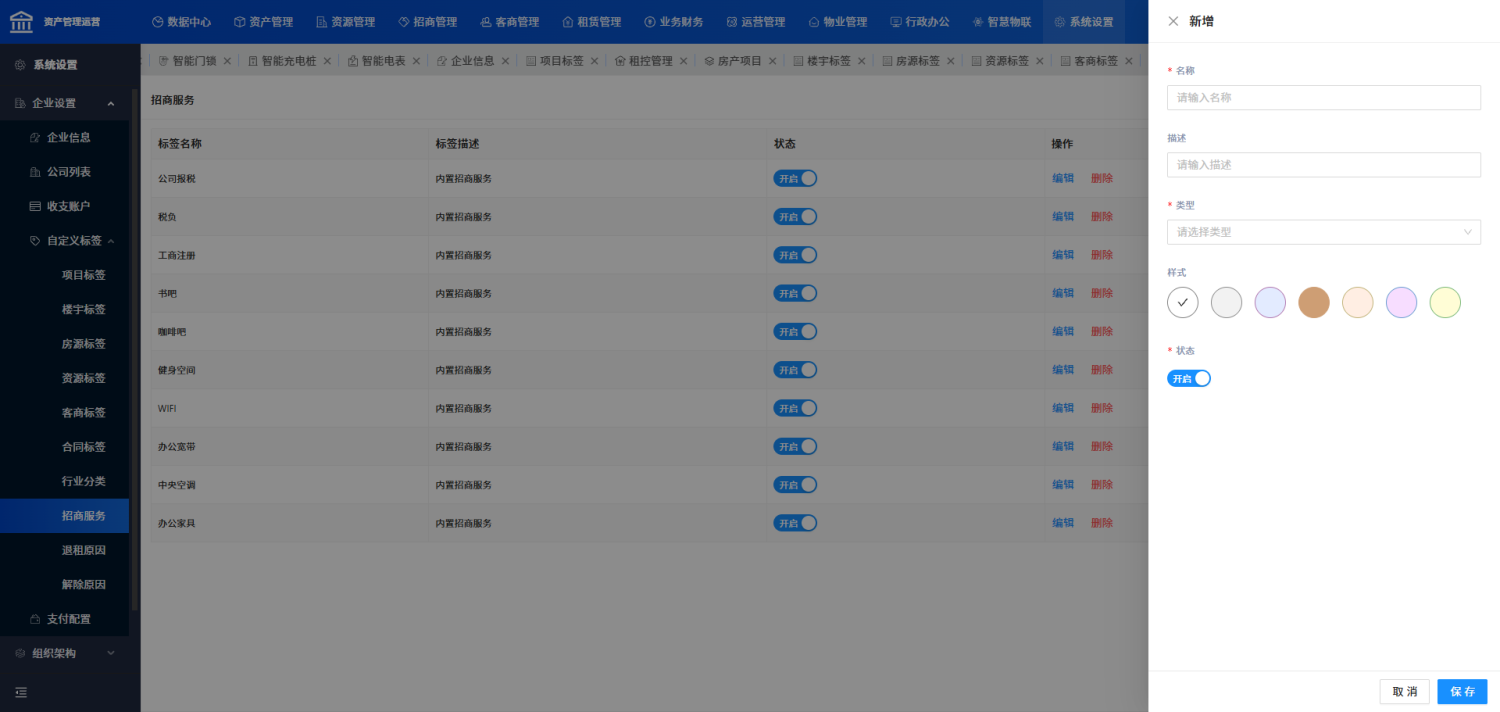Click the 取消 button

1405,692
